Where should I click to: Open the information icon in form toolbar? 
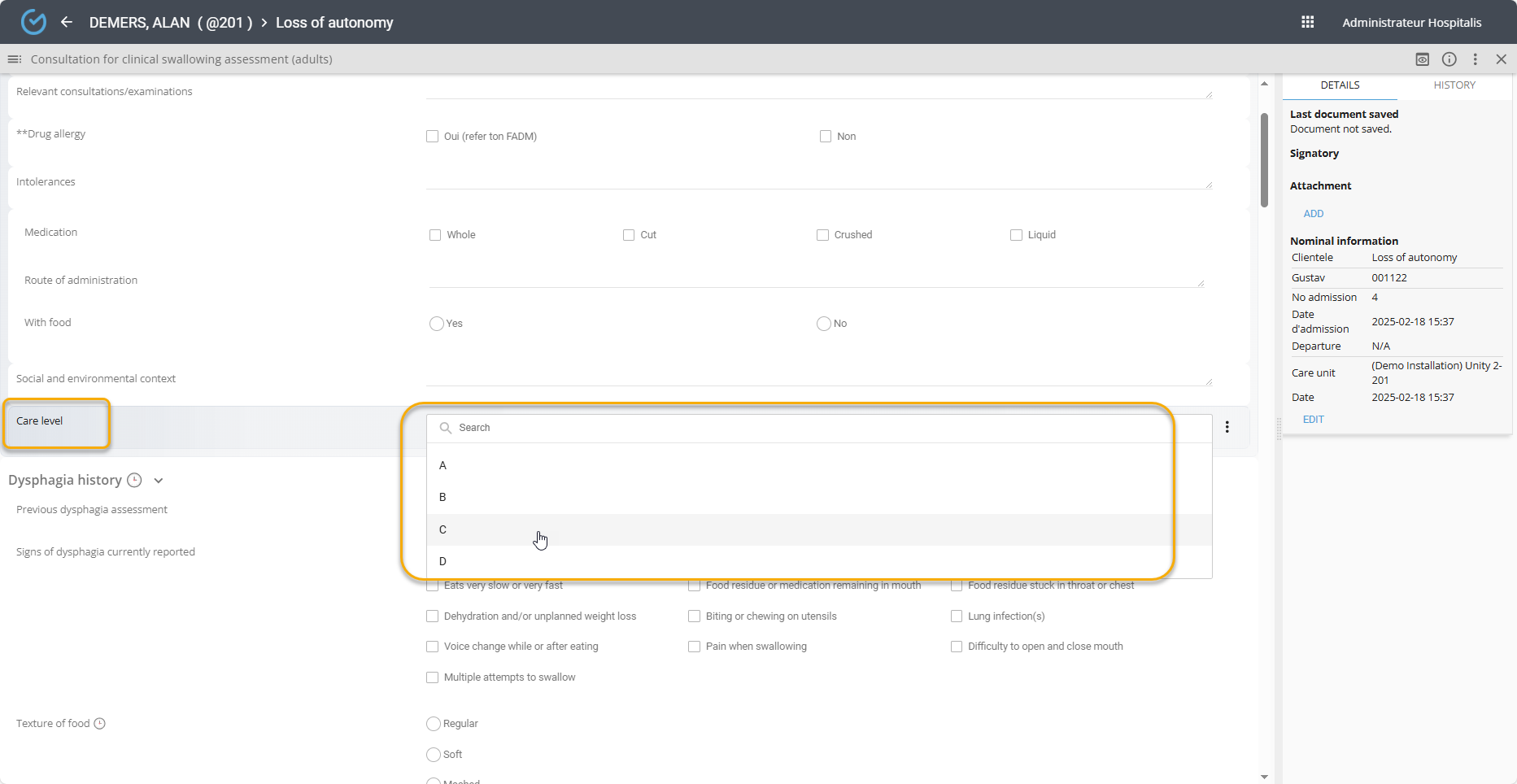pos(1449,59)
